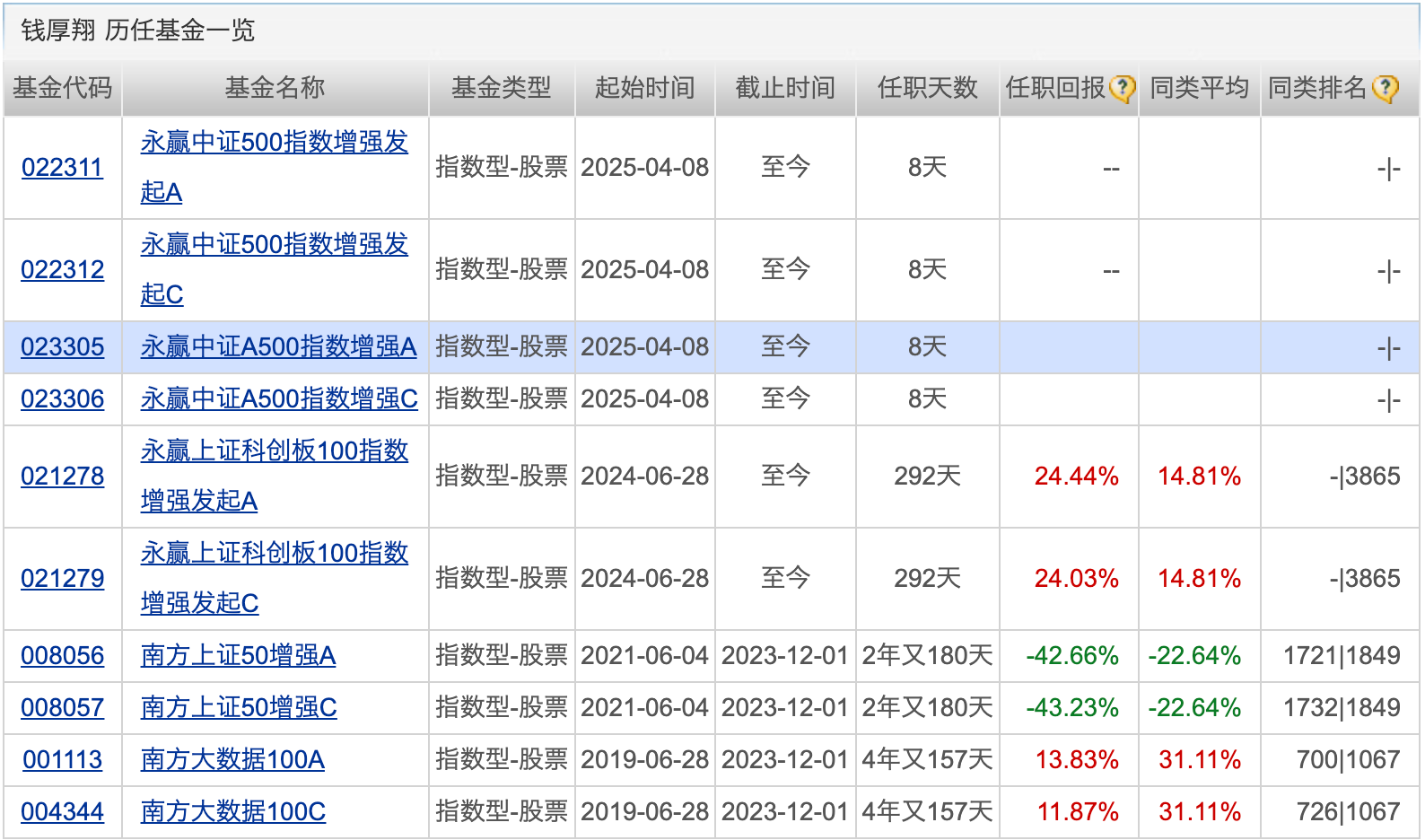Click the 截止时间 column header
This screenshot has width=1425, height=840.
click(785, 88)
